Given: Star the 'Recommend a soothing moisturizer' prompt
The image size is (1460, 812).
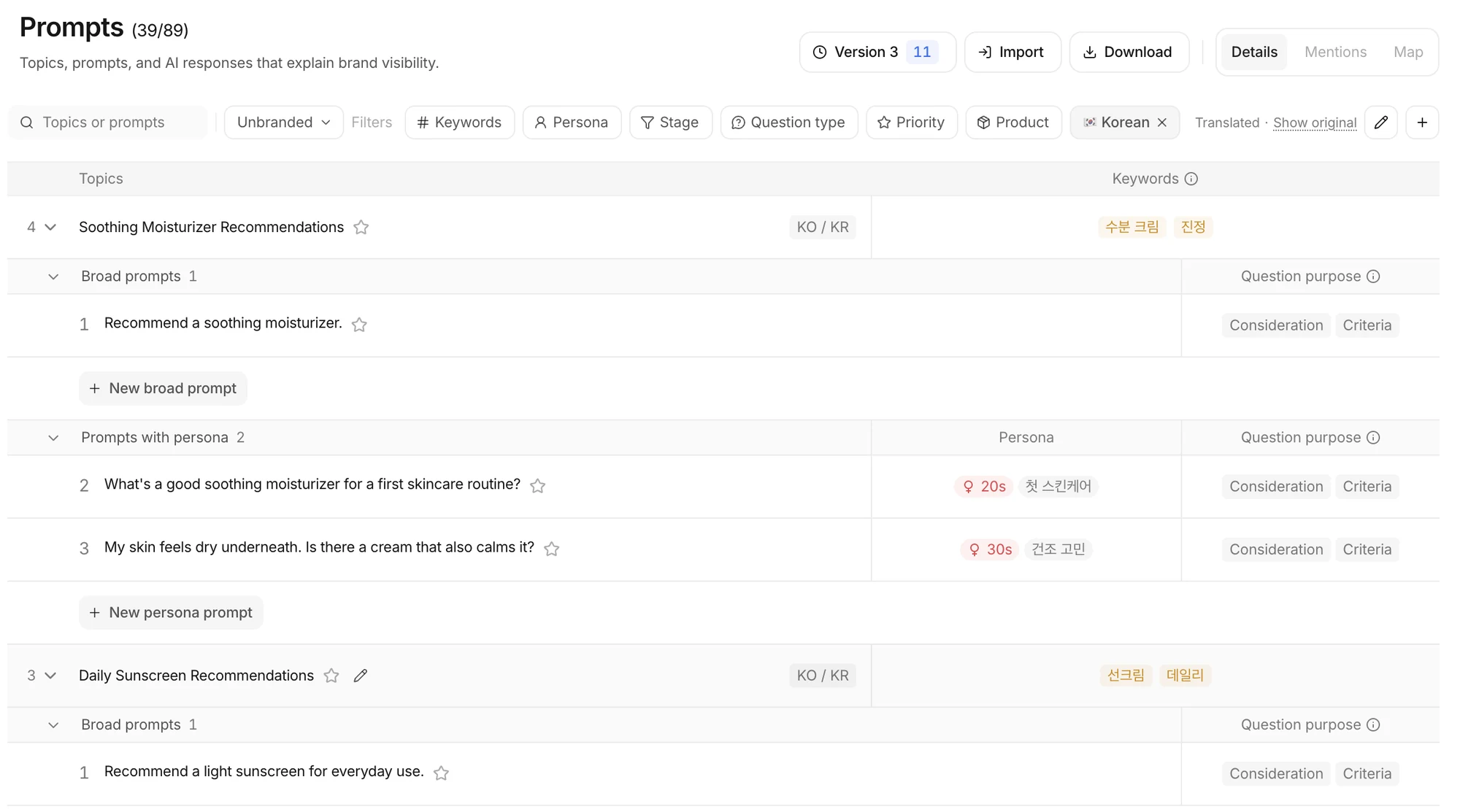Looking at the screenshot, I should pyautogui.click(x=359, y=324).
